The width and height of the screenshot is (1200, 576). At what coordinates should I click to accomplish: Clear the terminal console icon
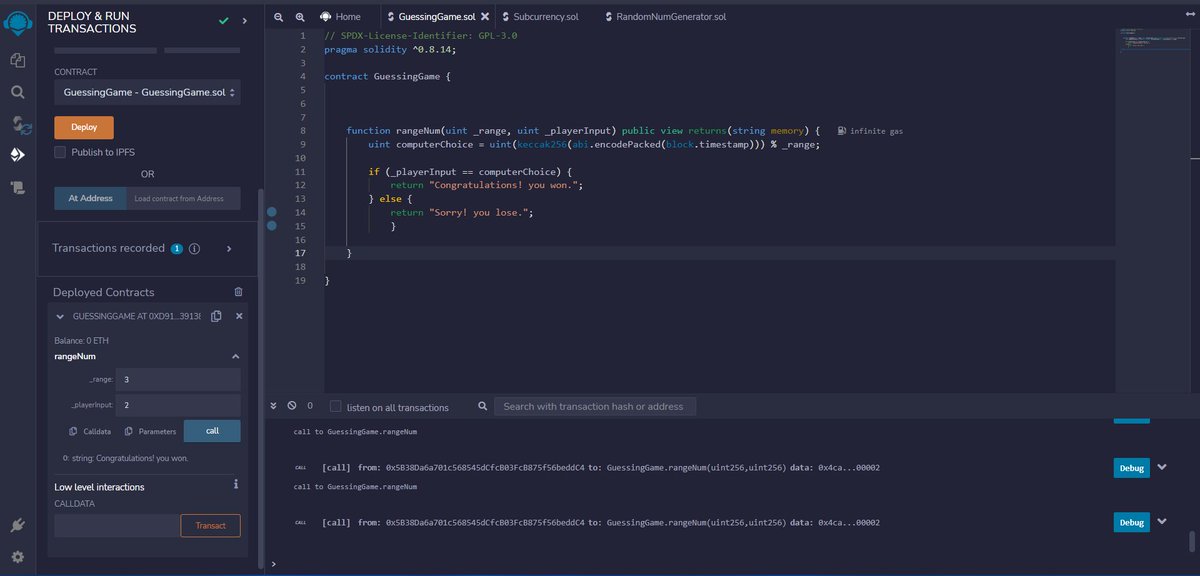coord(292,406)
